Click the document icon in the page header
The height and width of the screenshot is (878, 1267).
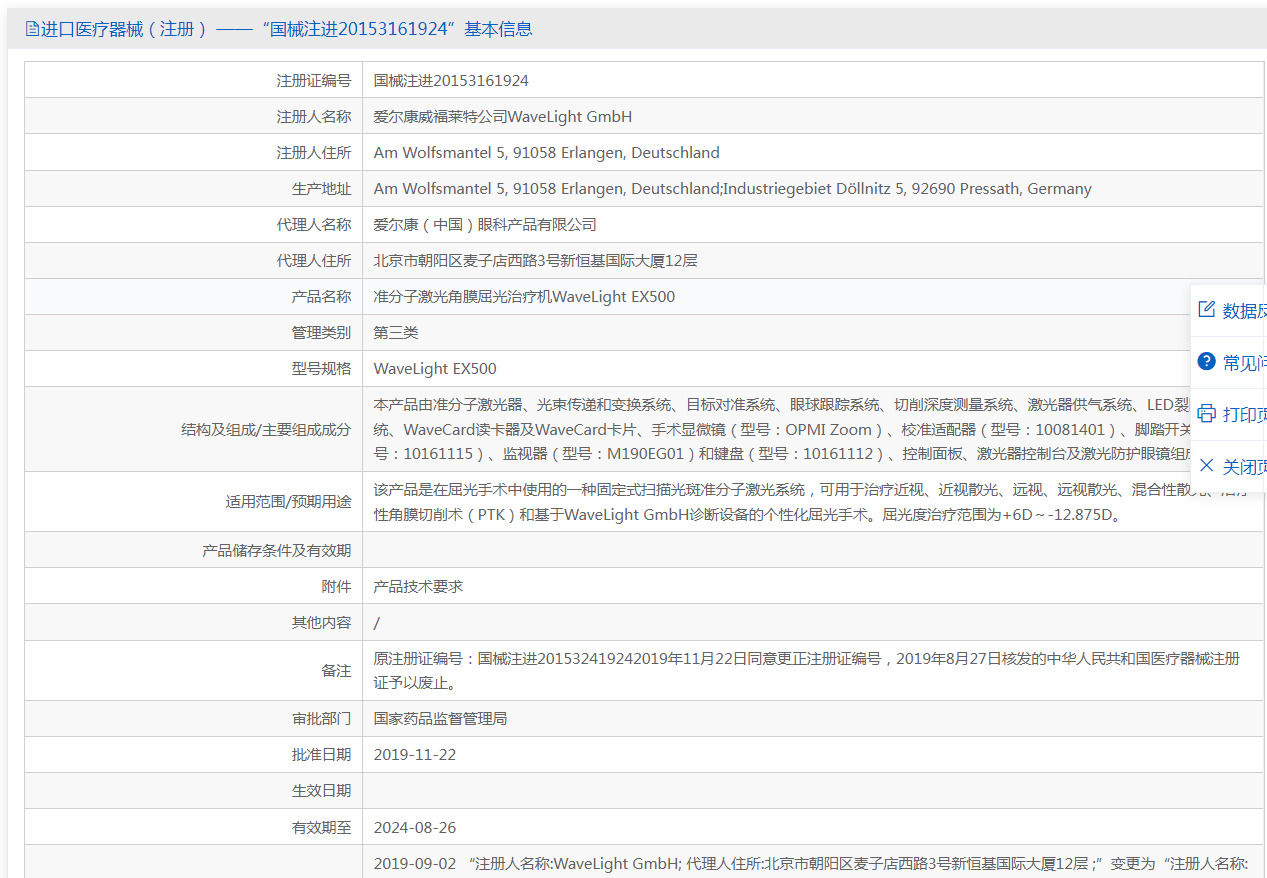coord(32,29)
